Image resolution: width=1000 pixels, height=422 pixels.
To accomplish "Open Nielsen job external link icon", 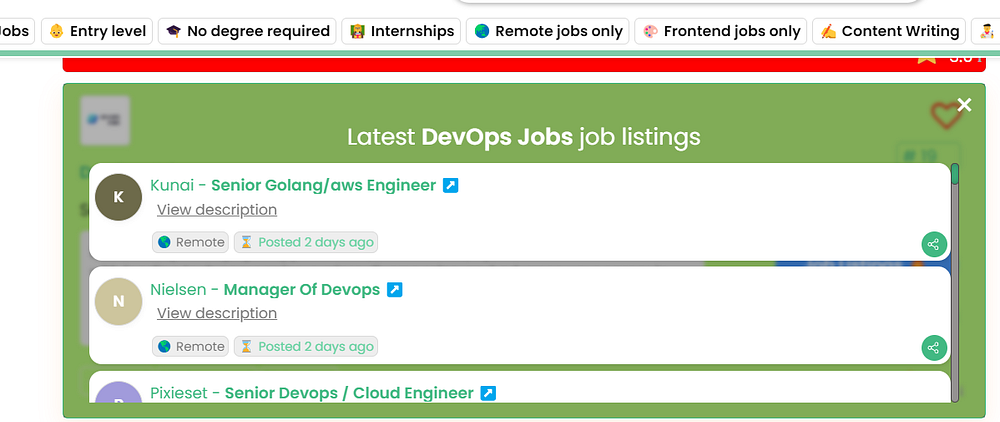I will pyautogui.click(x=395, y=290).
